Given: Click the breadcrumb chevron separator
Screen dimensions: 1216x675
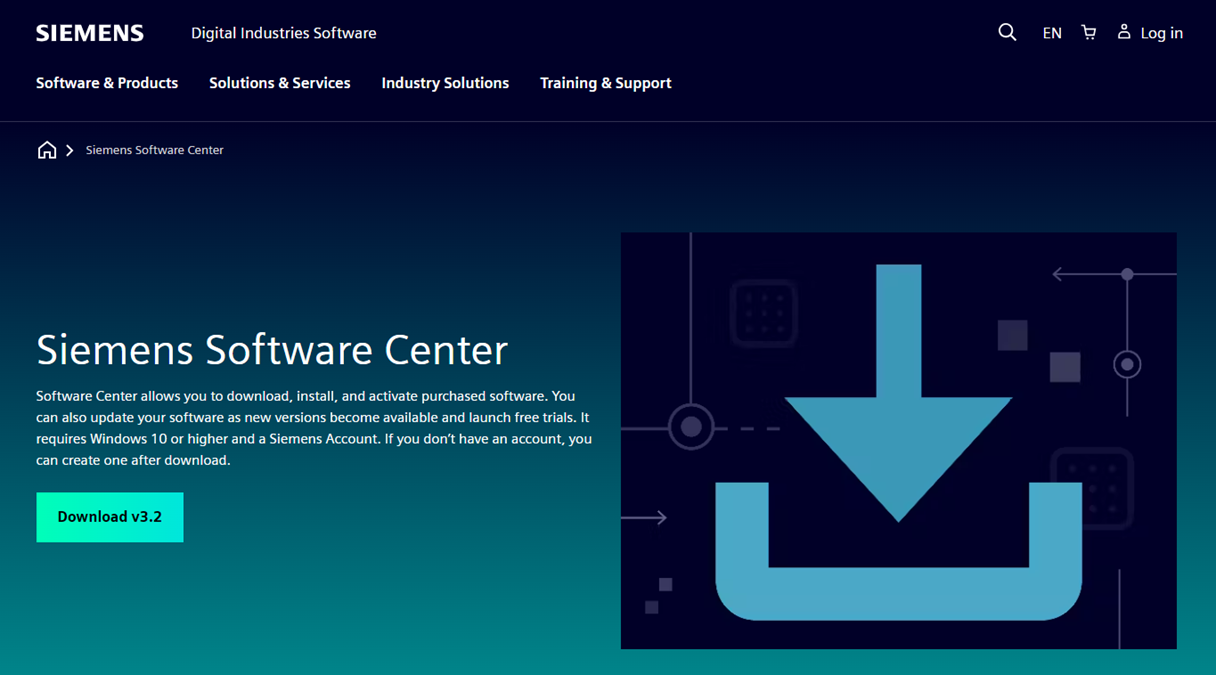Looking at the screenshot, I should point(69,149).
